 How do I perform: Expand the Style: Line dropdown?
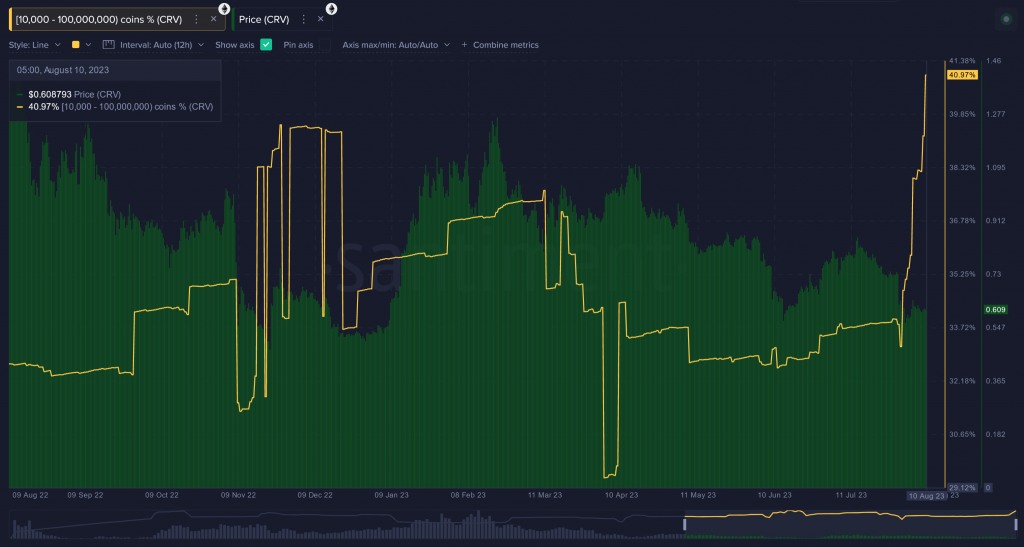pyautogui.click(x=35, y=45)
